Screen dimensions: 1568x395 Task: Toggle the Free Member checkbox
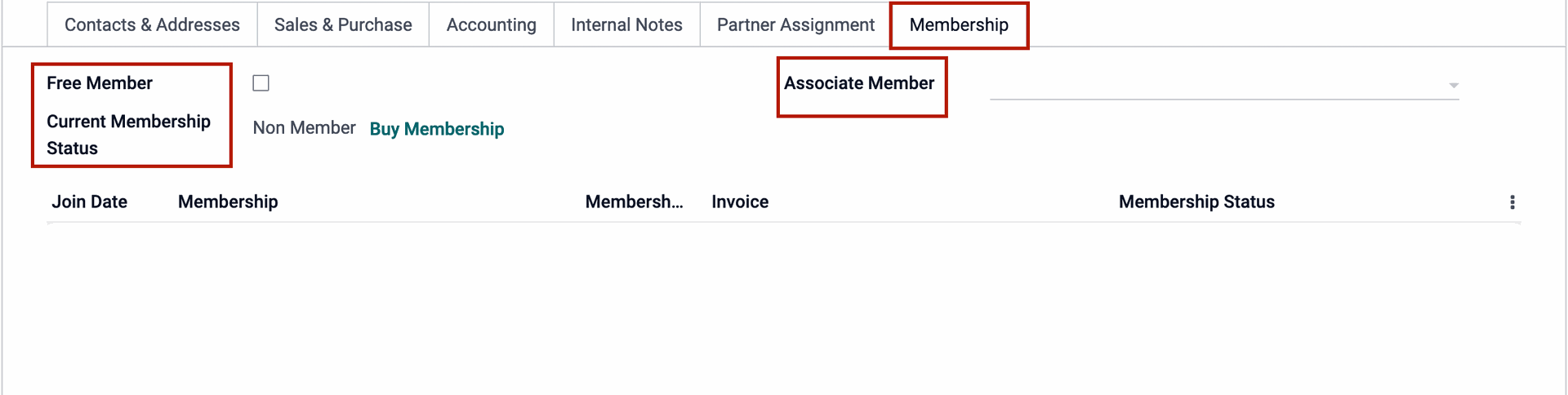[x=261, y=83]
